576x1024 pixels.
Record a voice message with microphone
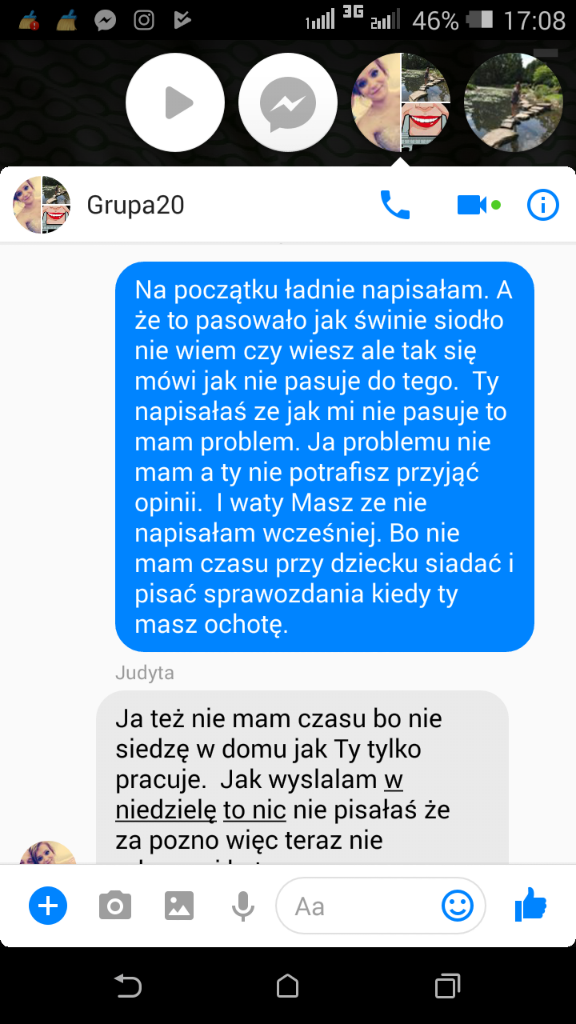[243, 906]
